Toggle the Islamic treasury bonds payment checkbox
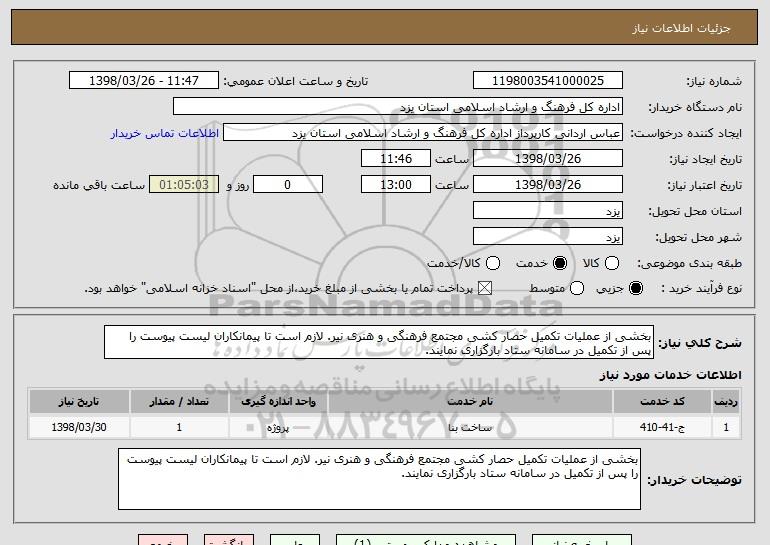Viewport: 770px width, 545px height. (485, 288)
